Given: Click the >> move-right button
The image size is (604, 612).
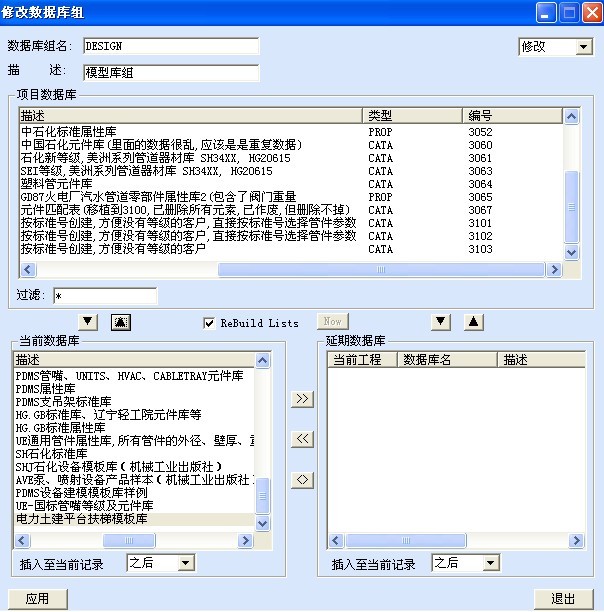Looking at the screenshot, I should 301,399.
